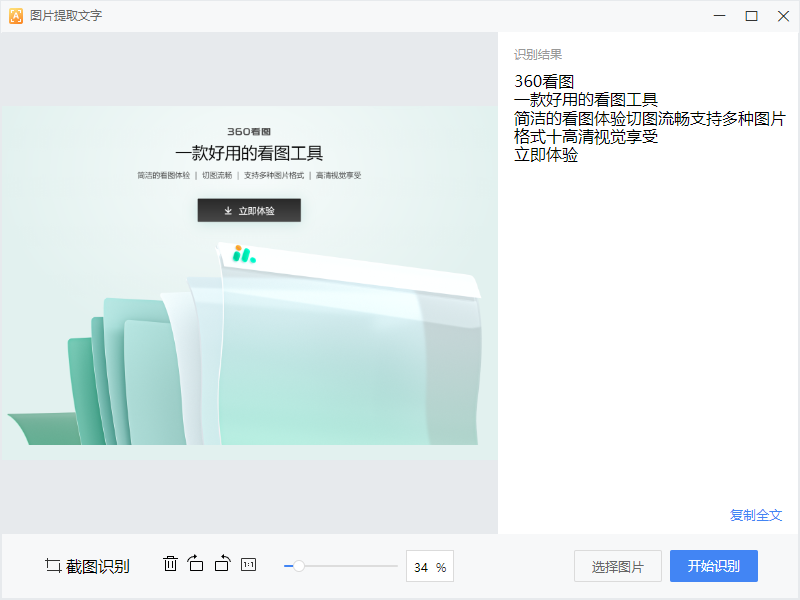
Task: Click the 图片提取文字 app icon in title bar
Action: coord(16,16)
